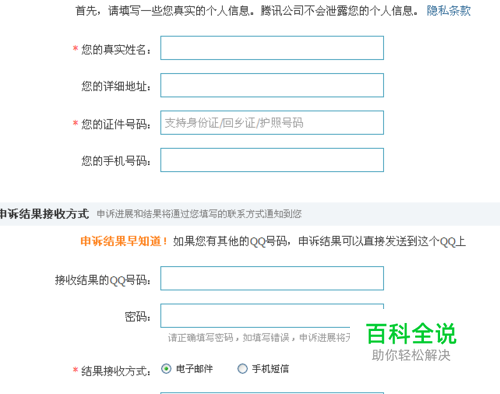This screenshot has width=500, height=394.
Task: Click the 接收结果的QQ号码 input field
Action: 272,278
